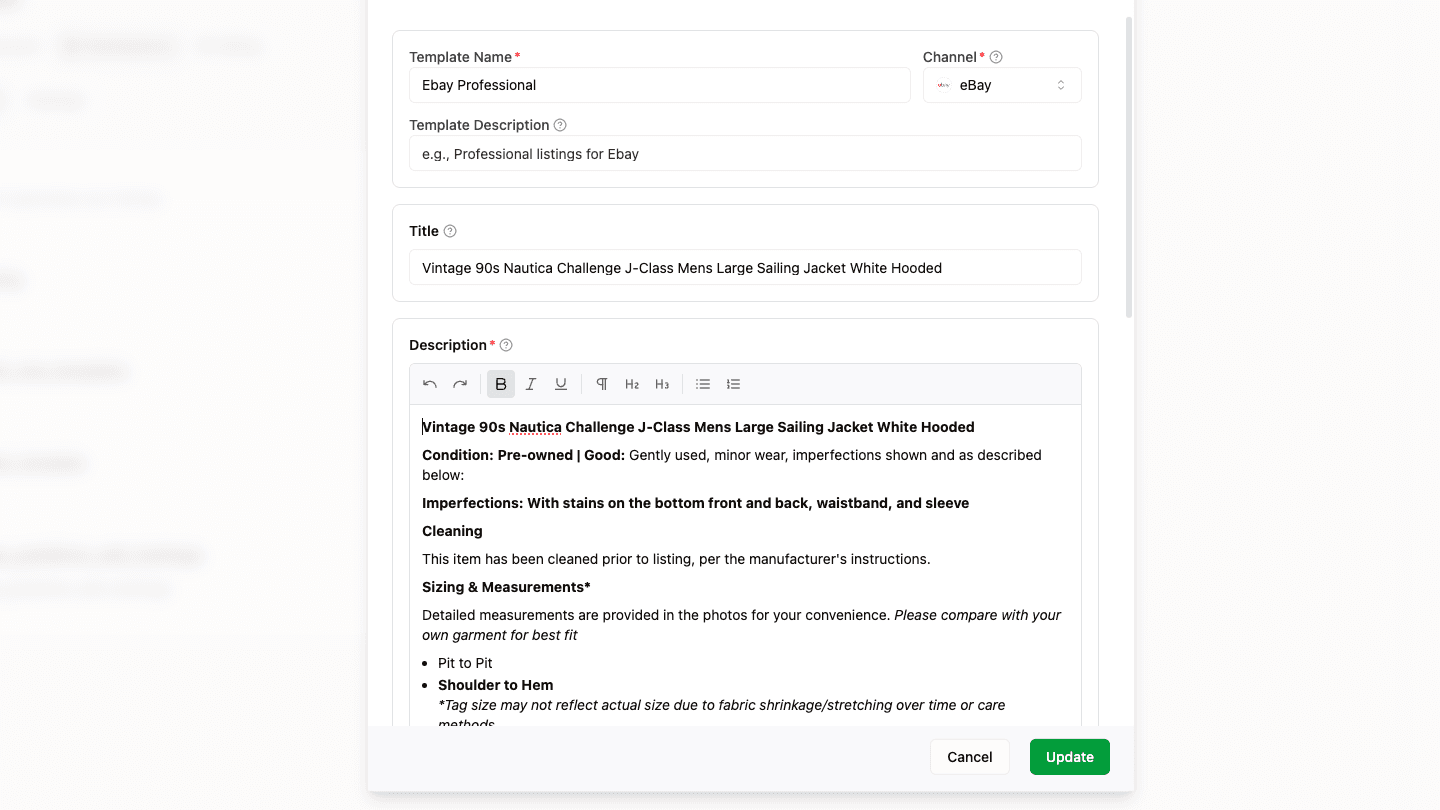Screen dimensions: 1440x810
Task: Insert a bulleted list
Action: [703, 384]
